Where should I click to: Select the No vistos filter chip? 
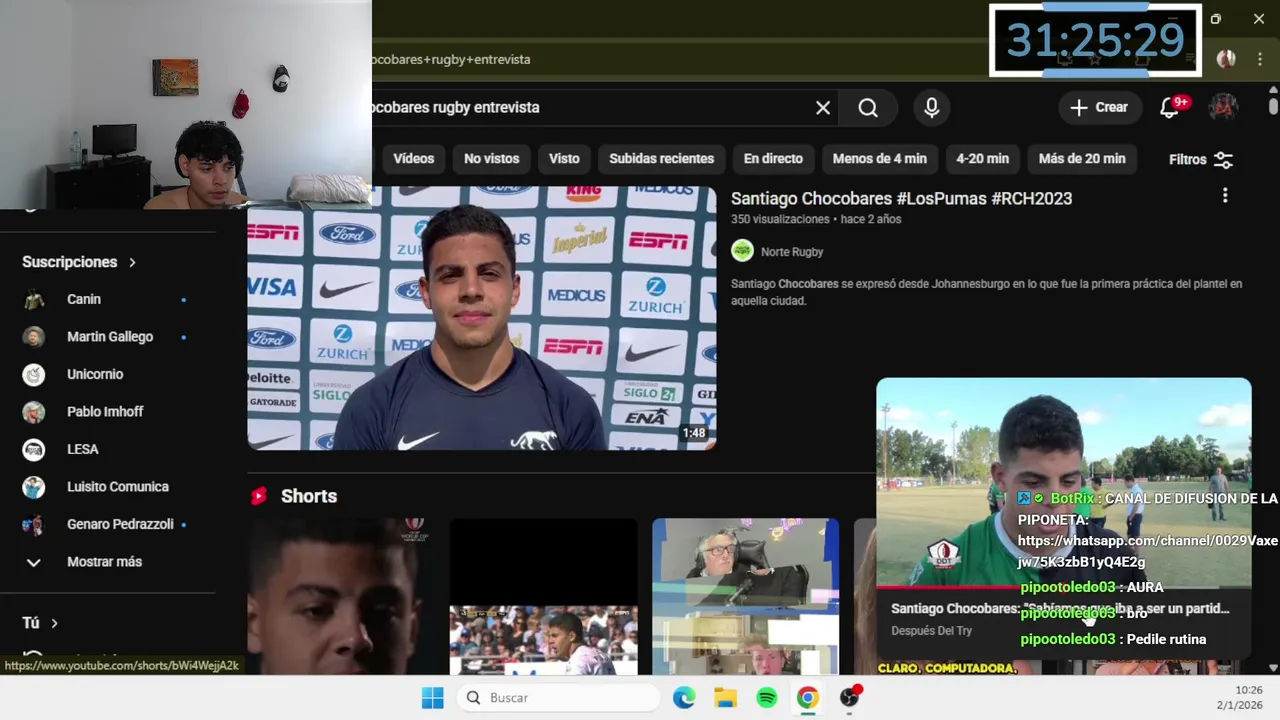[492, 159]
